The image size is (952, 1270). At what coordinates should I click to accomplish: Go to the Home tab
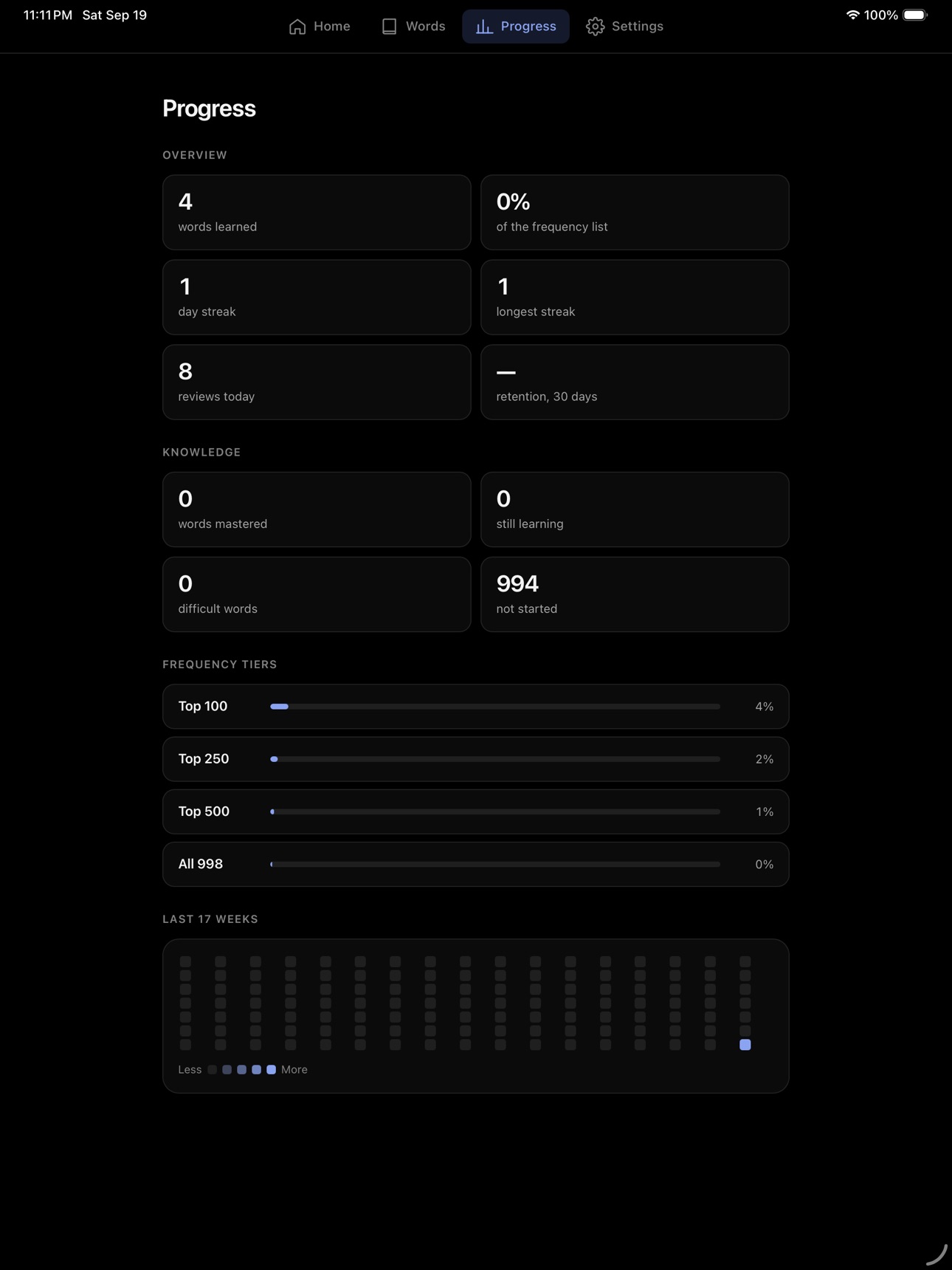click(320, 27)
